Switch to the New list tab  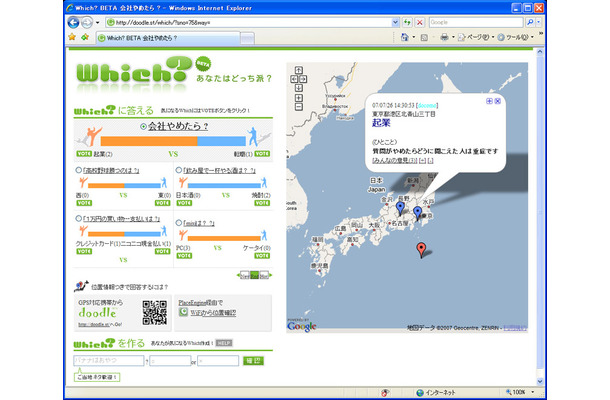(244, 275)
